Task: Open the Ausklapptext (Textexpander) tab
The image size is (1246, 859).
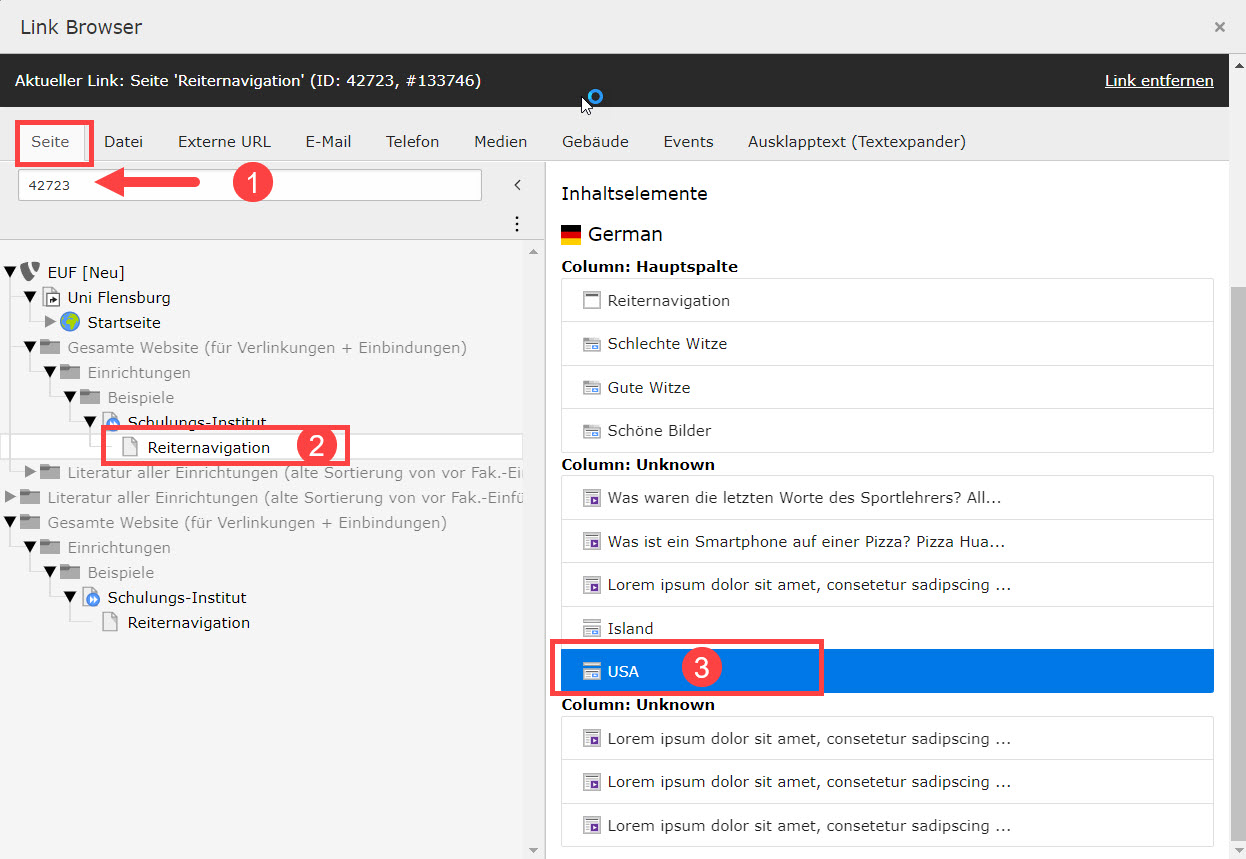Action: pyautogui.click(x=856, y=142)
